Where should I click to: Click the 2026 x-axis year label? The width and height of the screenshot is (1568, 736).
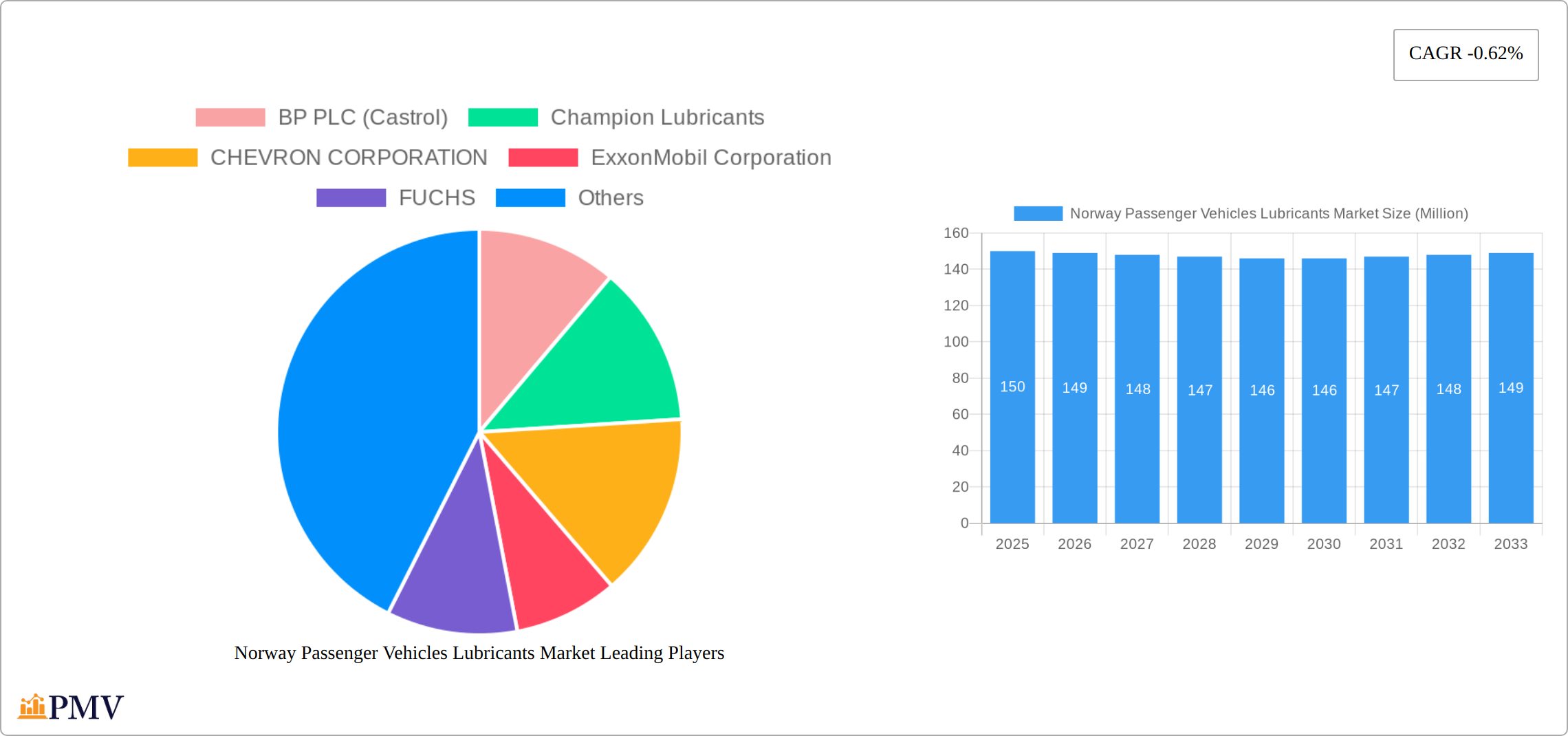[1075, 544]
